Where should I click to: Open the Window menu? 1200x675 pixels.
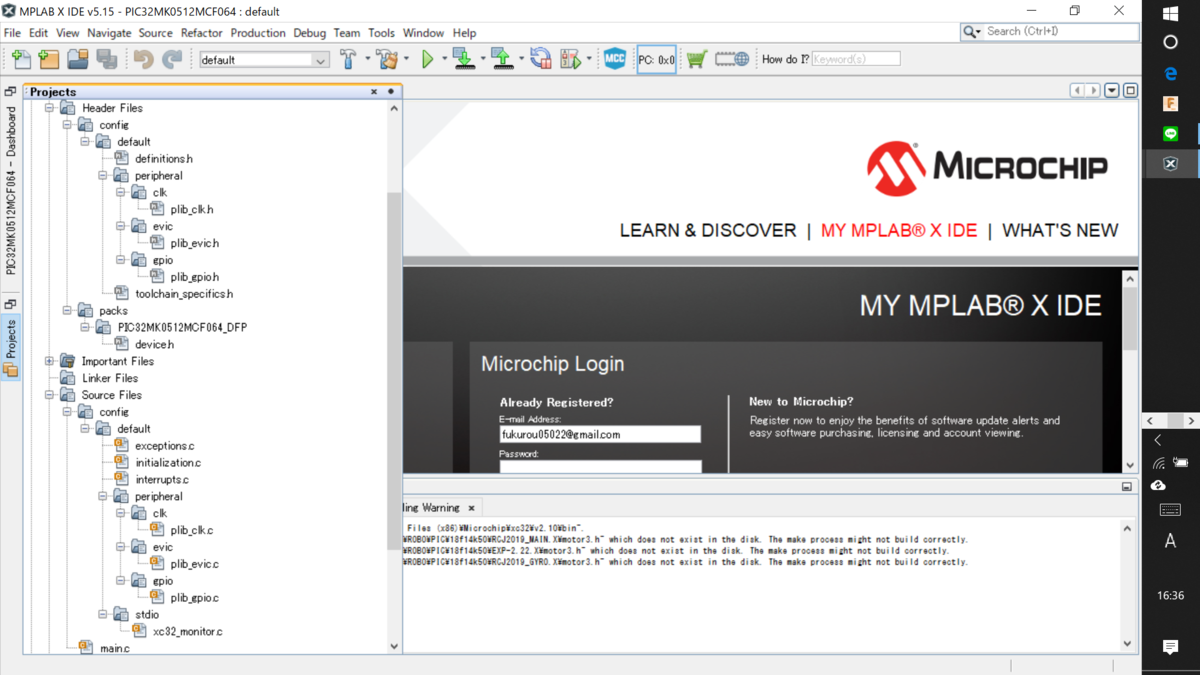423,33
